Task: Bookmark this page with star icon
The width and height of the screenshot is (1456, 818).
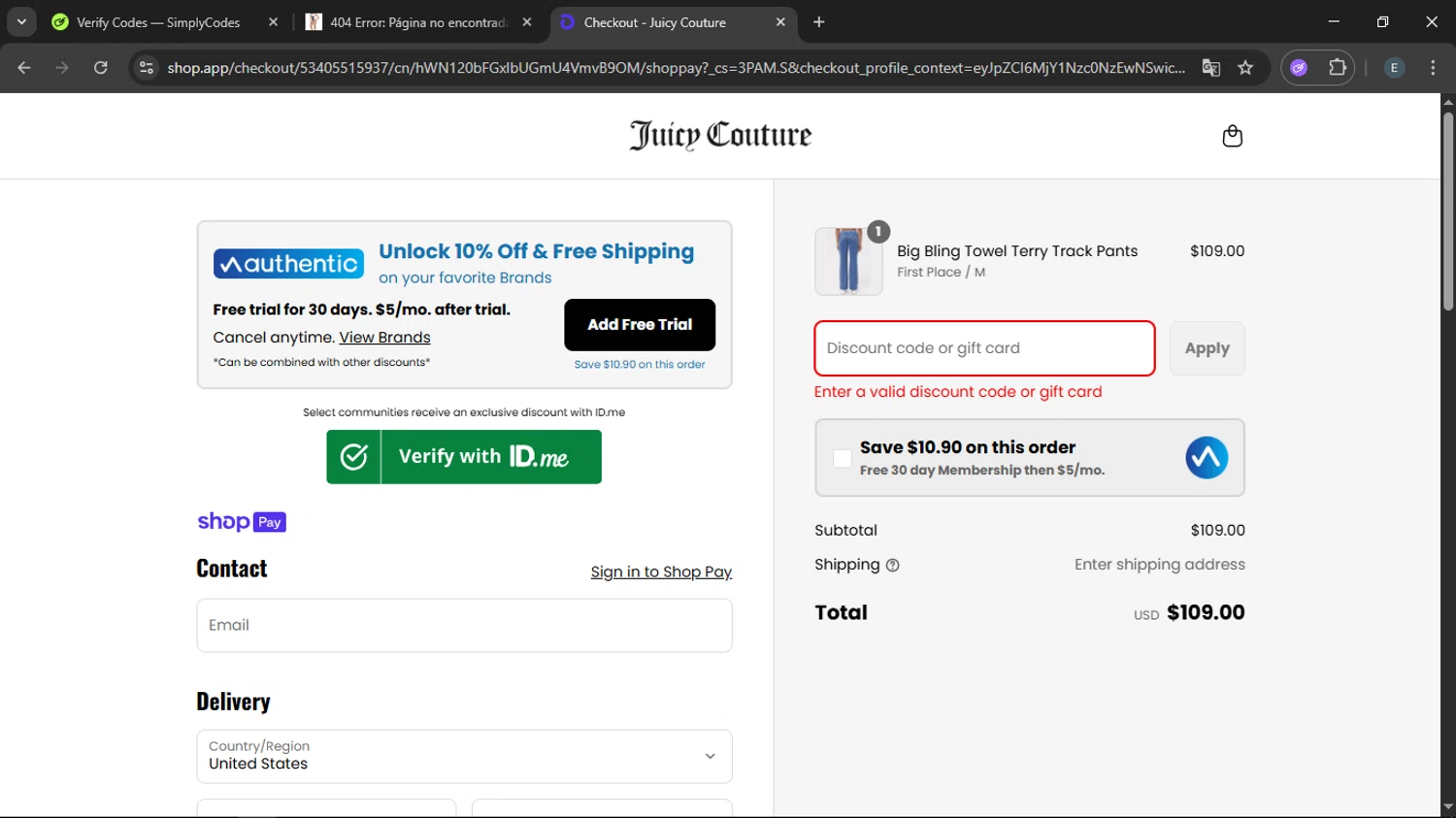Action: 1245,68
